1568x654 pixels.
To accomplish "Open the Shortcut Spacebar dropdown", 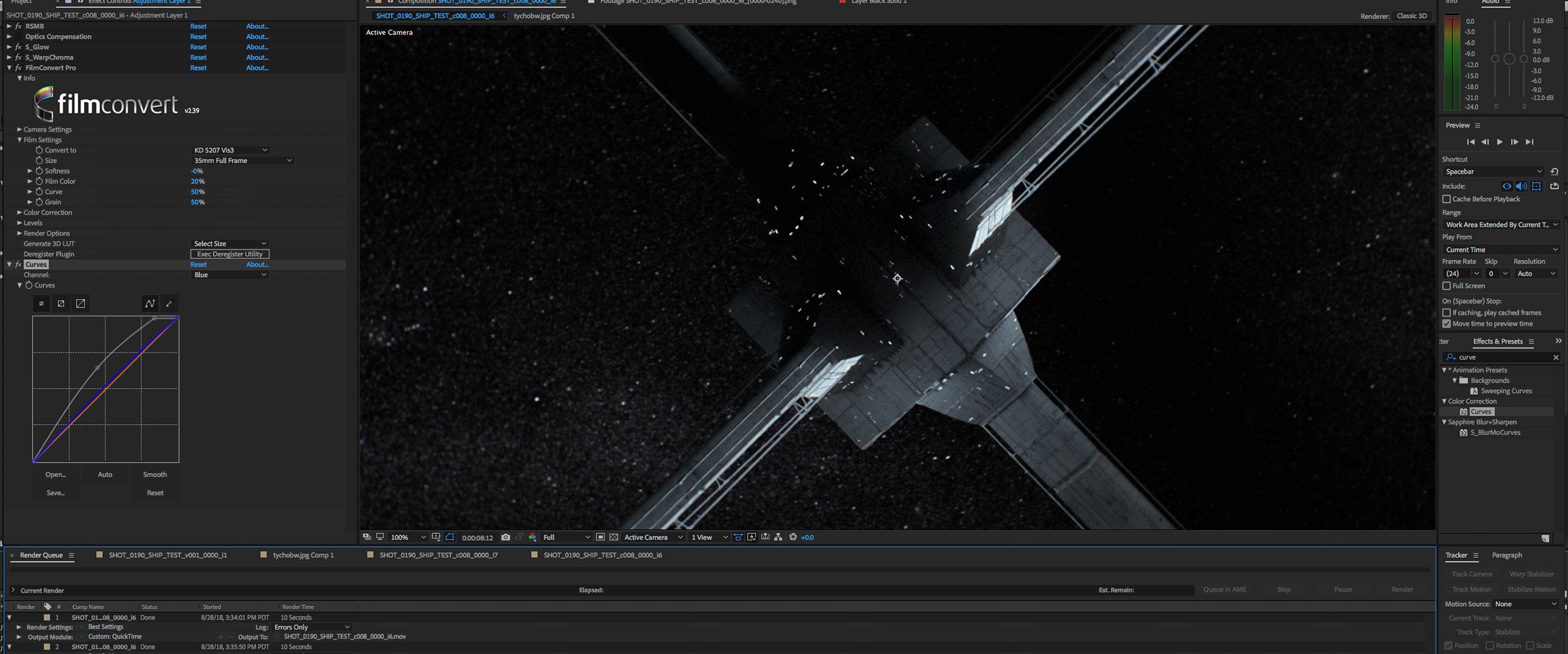I will [x=1493, y=172].
